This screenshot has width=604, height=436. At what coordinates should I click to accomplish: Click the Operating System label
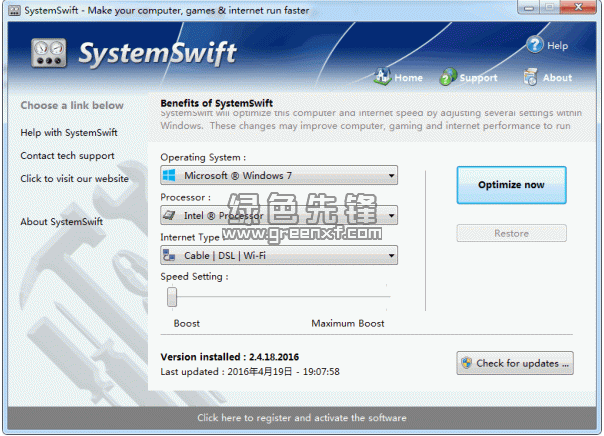pos(203,158)
